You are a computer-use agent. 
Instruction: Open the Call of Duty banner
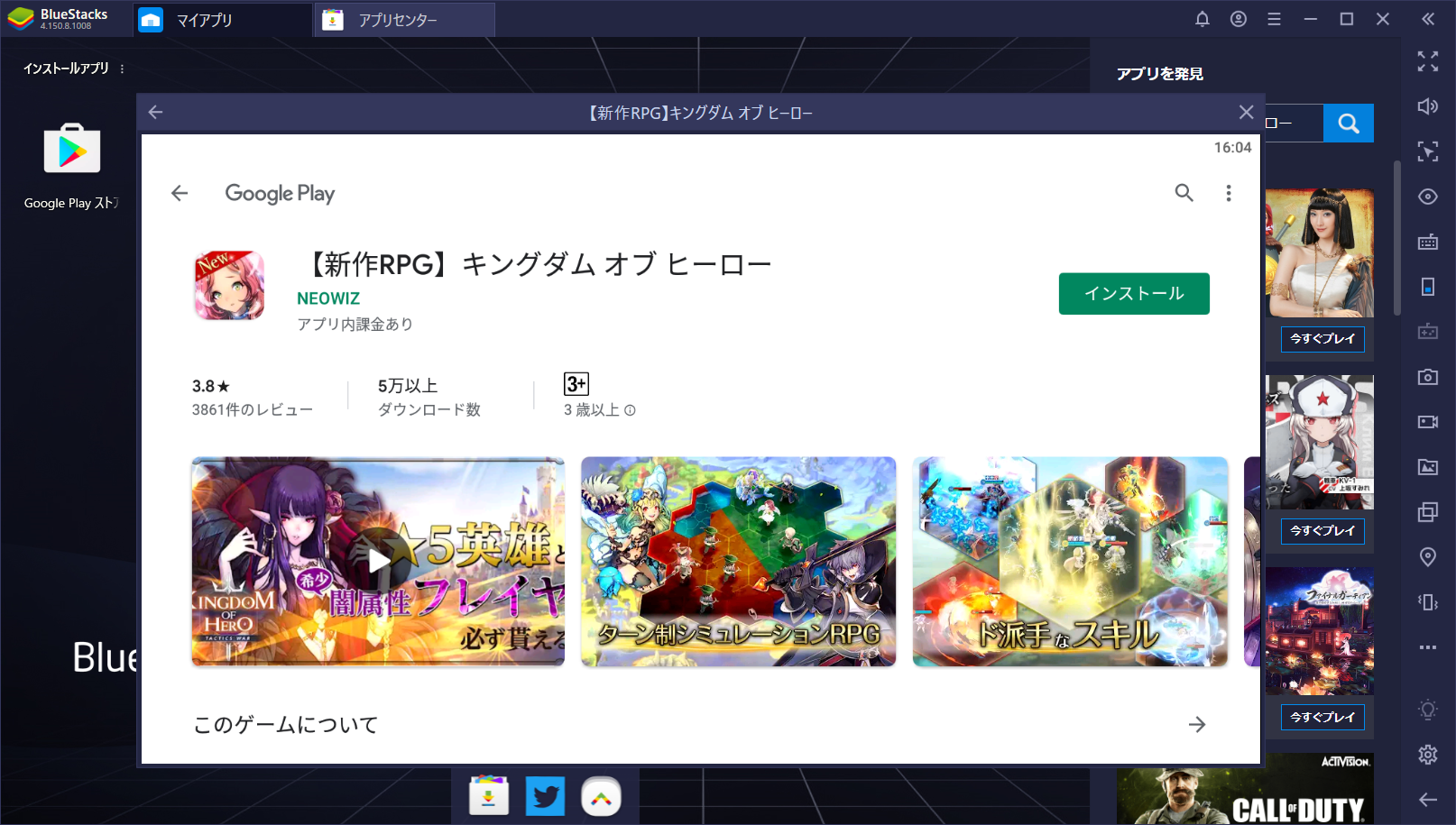(1245, 791)
